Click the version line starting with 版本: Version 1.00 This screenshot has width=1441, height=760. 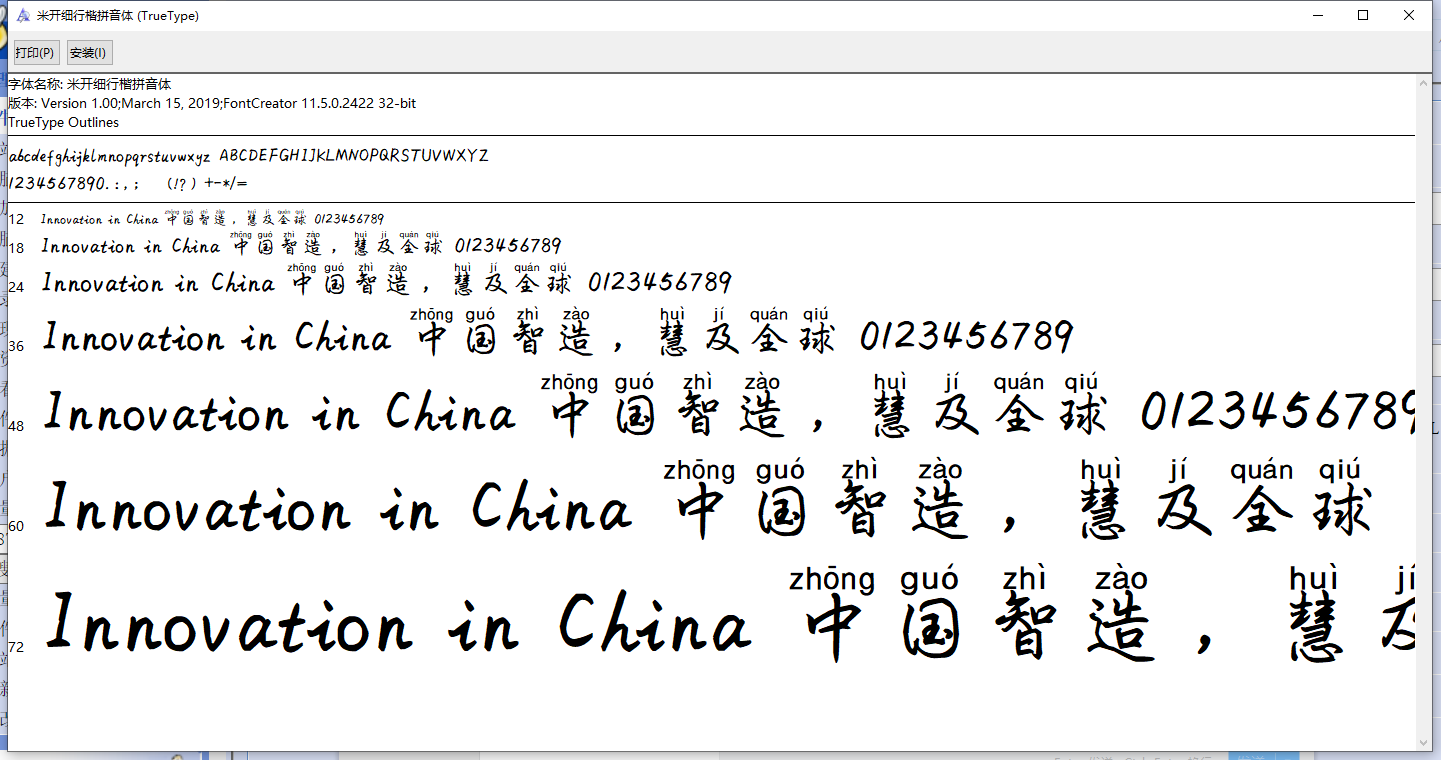click(212, 104)
